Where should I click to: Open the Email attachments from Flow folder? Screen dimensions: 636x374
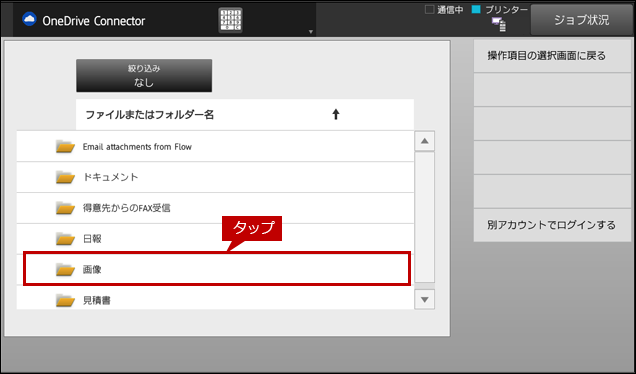[215, 146]
